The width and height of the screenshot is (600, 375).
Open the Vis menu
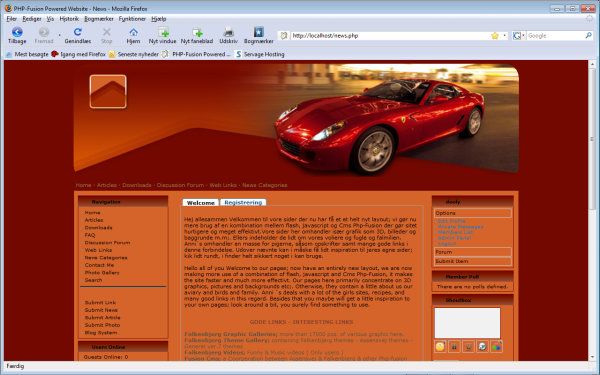coord(50,19)
